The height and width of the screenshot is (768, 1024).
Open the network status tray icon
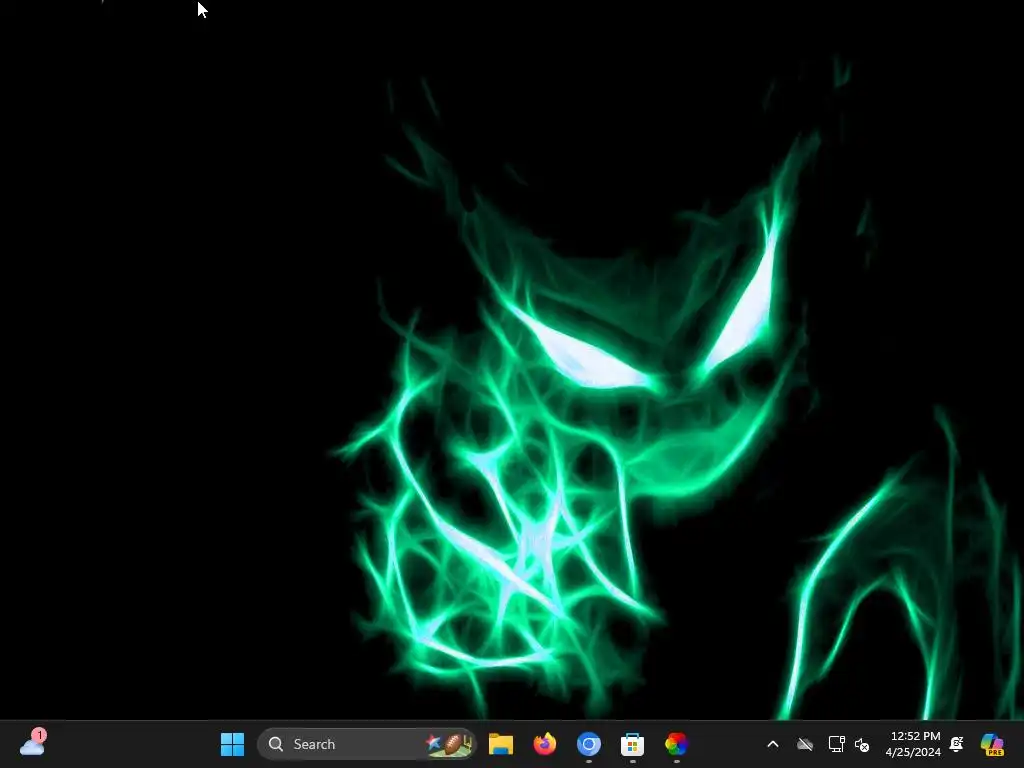click(836, 744)
